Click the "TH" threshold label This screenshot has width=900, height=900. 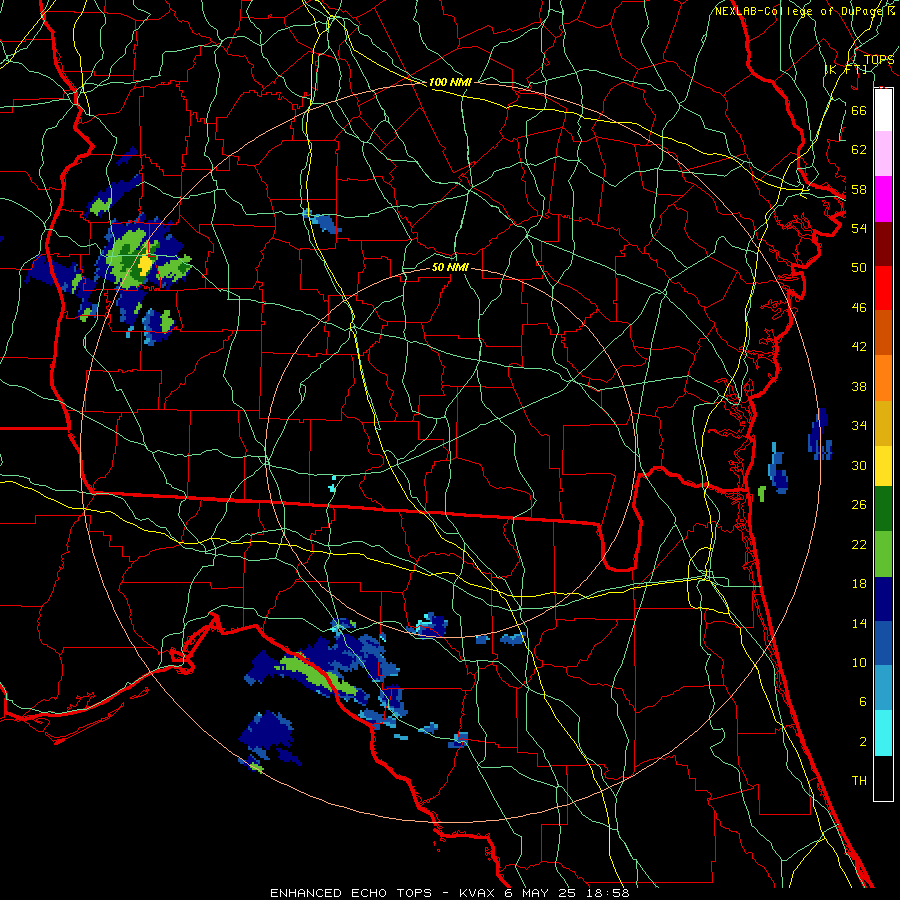coord(859,781)
